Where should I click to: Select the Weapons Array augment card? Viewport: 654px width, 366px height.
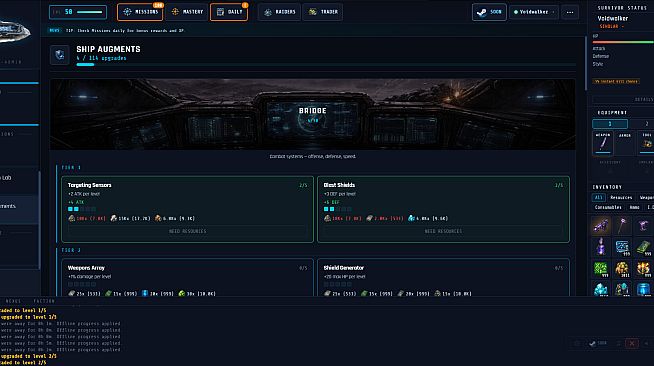point(187,278)
